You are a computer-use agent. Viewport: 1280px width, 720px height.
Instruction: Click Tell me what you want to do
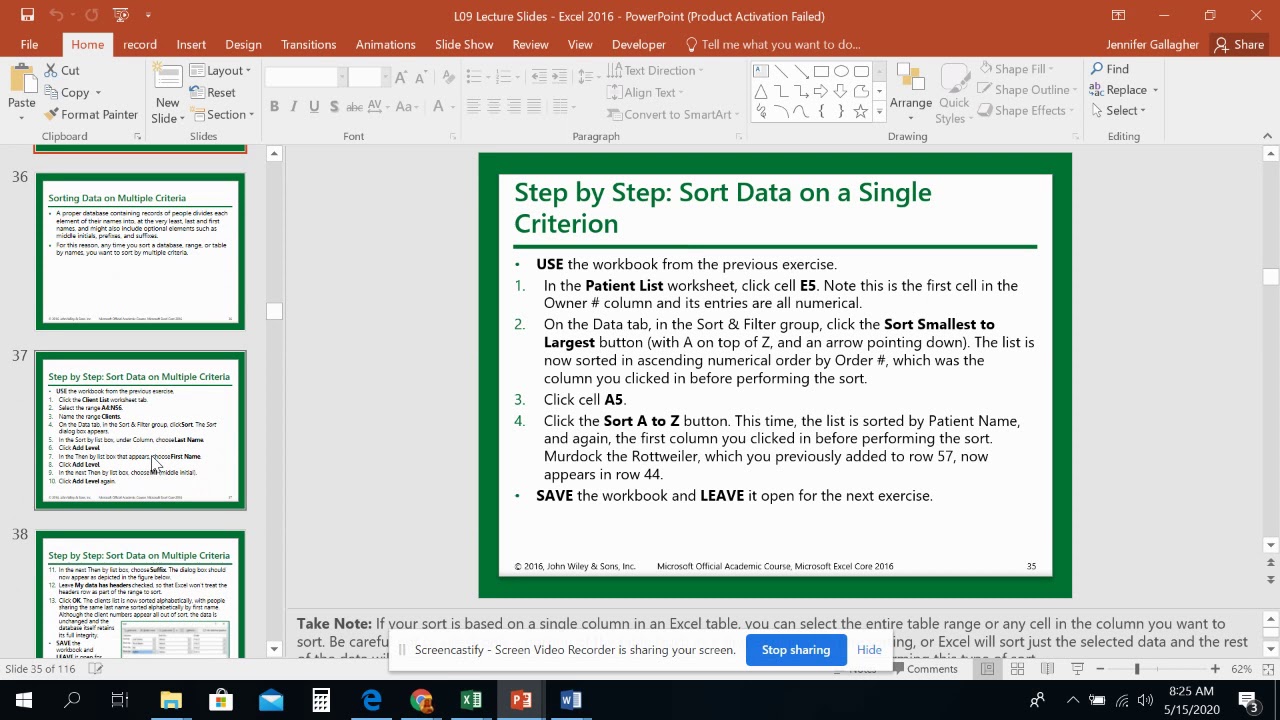click(x=772, y=44)
